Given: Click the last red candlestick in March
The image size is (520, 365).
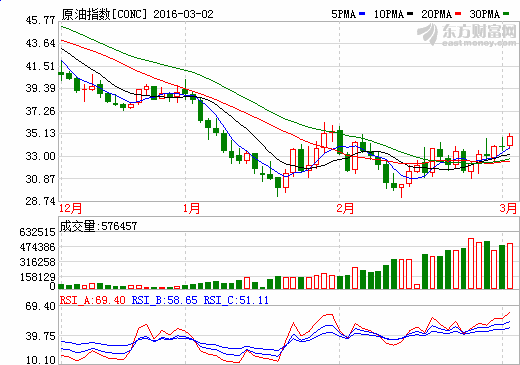Looking at the screenshot, I should pos(510,140).
